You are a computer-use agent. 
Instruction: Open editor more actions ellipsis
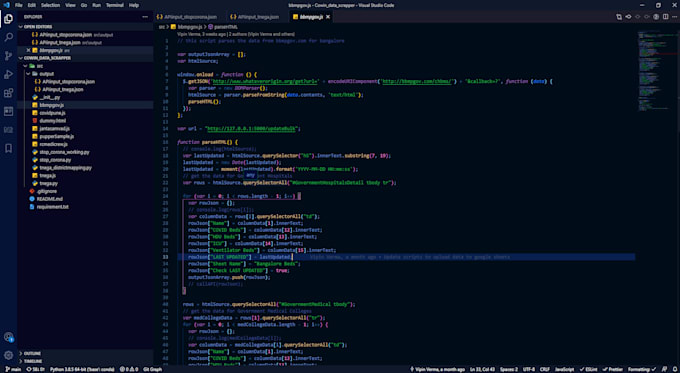coord(674,17)
